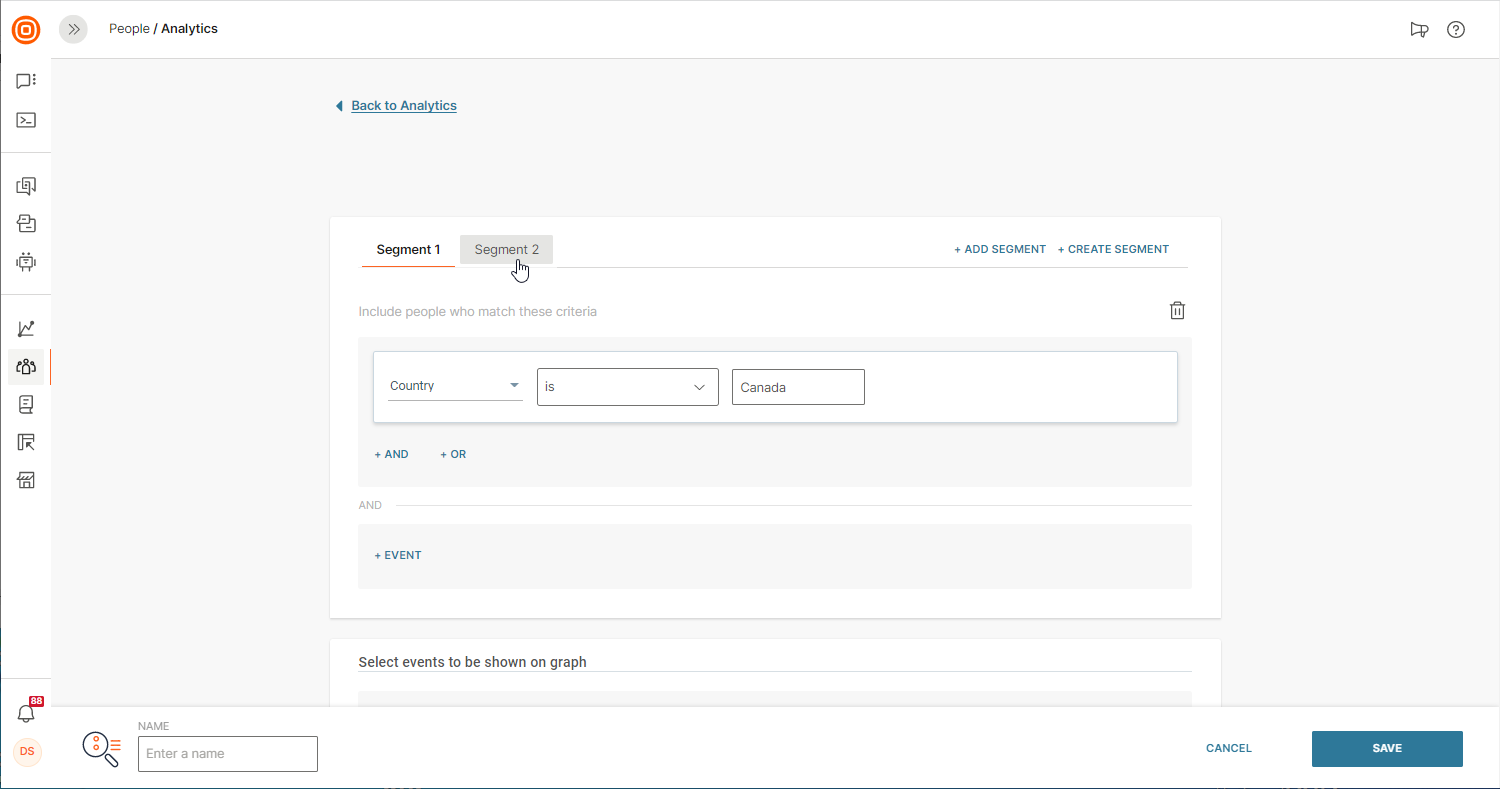Delete segment using the trash can icon
Screen dimensions: 1500x789
1177,311
